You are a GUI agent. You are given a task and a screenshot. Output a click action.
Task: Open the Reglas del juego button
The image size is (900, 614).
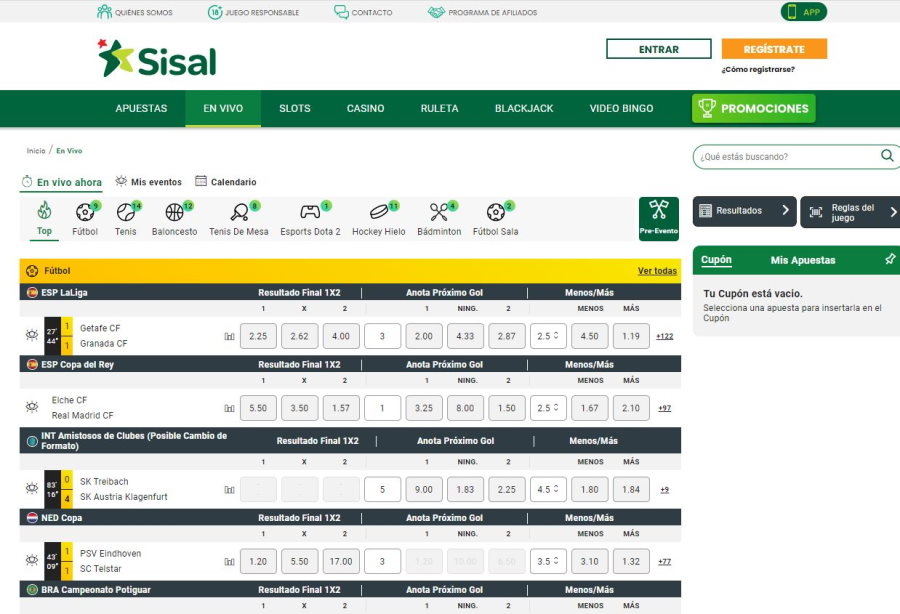(850, 212)
